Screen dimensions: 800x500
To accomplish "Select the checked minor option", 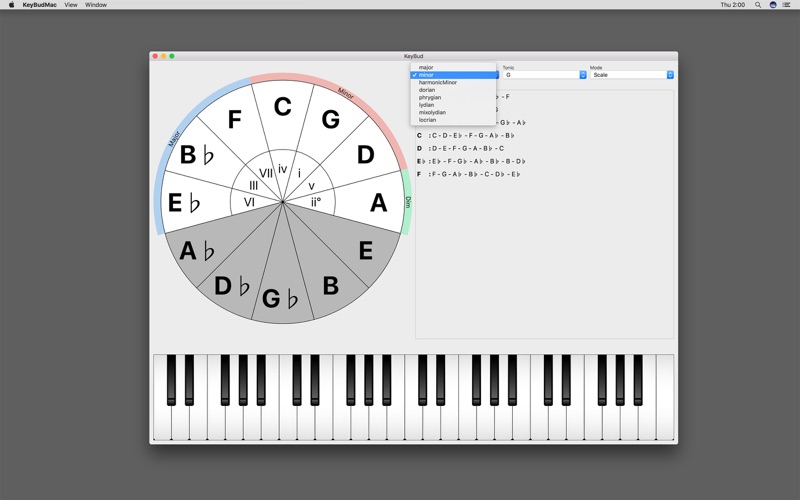I will 453,75.
